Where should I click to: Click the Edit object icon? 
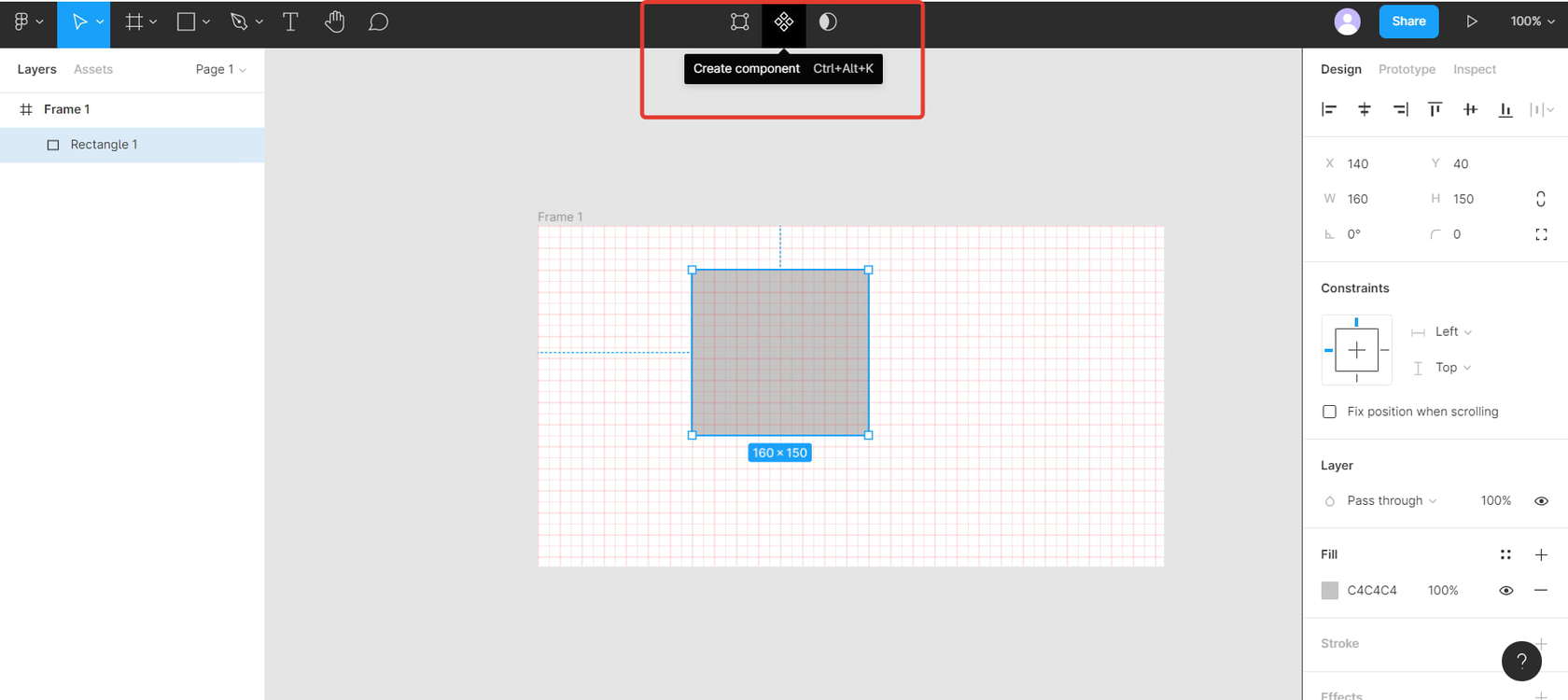click(739, 21)
